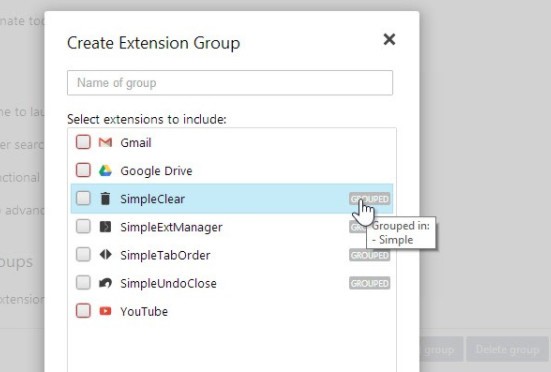This screenshot has width=551, height=372.
Task: Focus the Name of group field
Action: click(230, 83)
